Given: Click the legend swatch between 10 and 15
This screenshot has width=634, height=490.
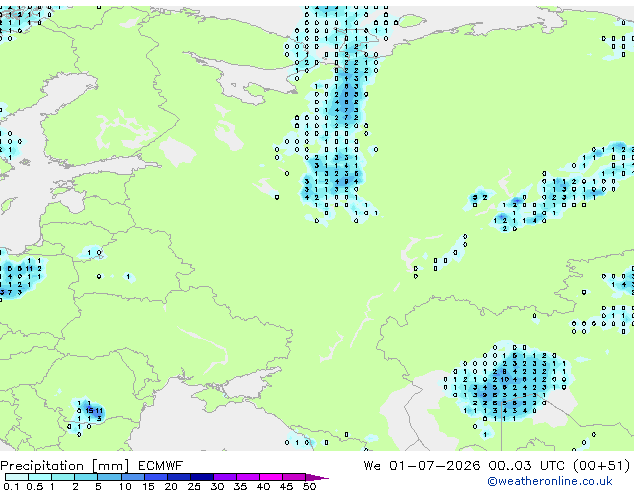Looking at the screenshot, I should pos(132,477).
